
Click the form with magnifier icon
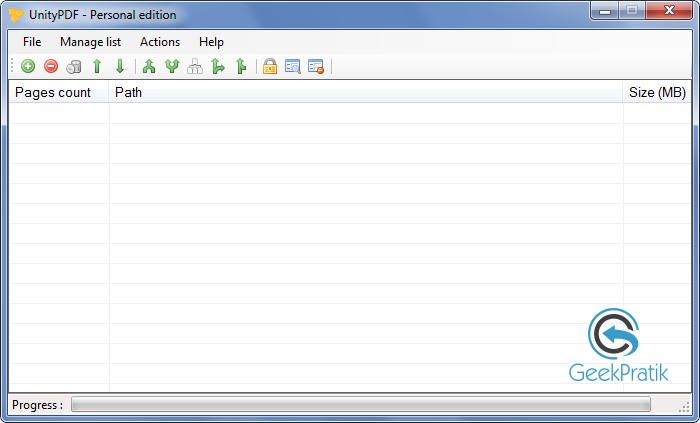(293, 66)
